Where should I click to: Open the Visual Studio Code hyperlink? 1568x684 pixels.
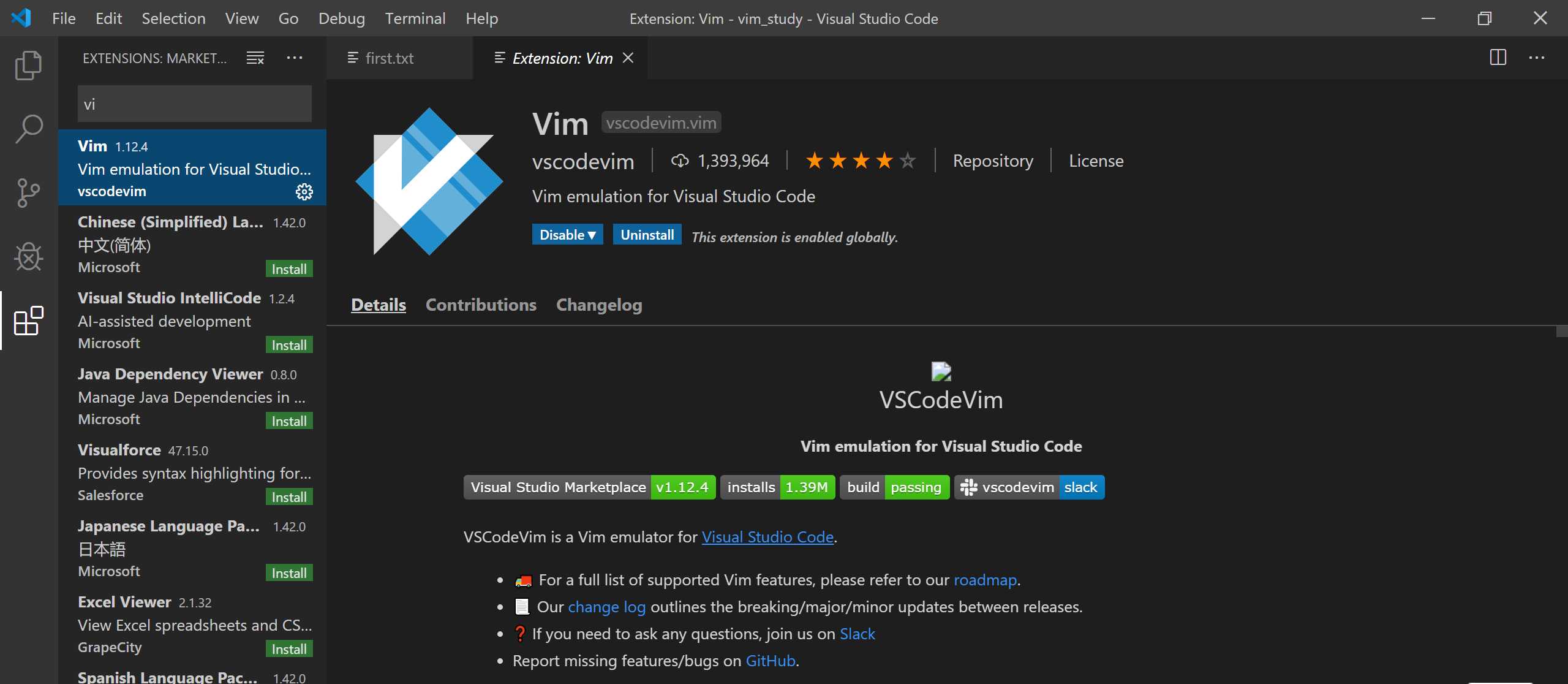click(x=767, y=537)
